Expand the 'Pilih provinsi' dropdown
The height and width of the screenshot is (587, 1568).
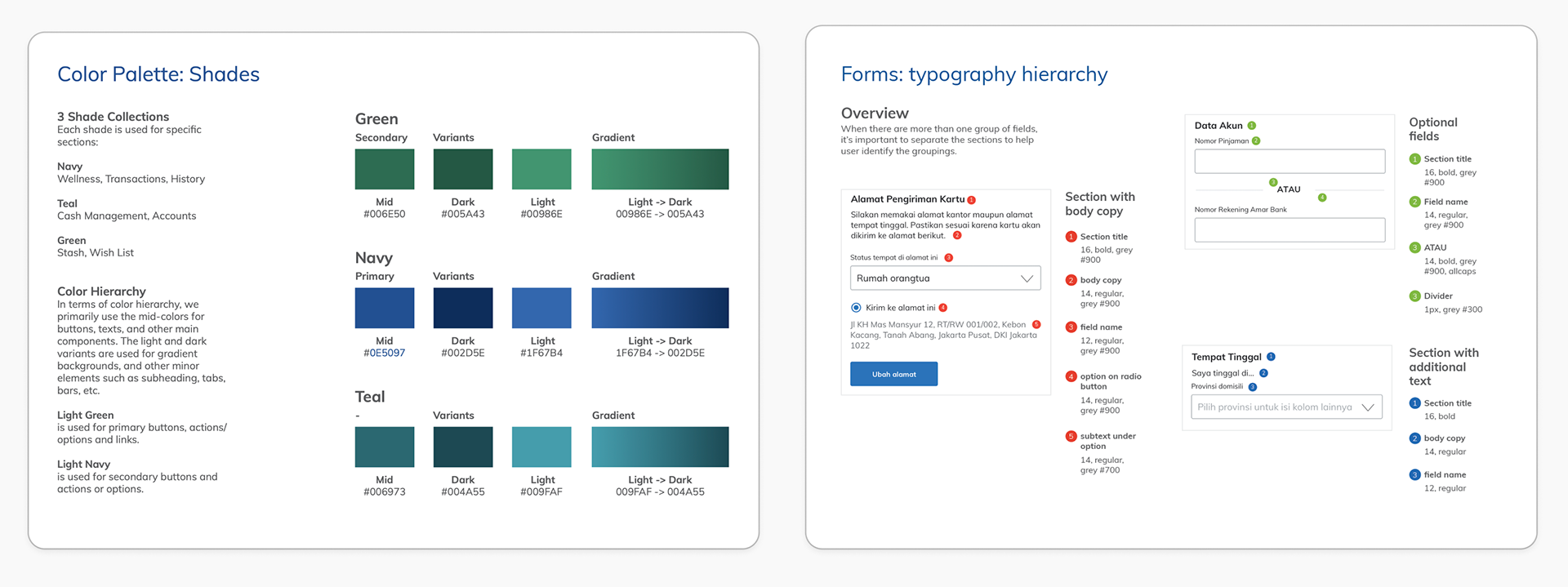1286,407
